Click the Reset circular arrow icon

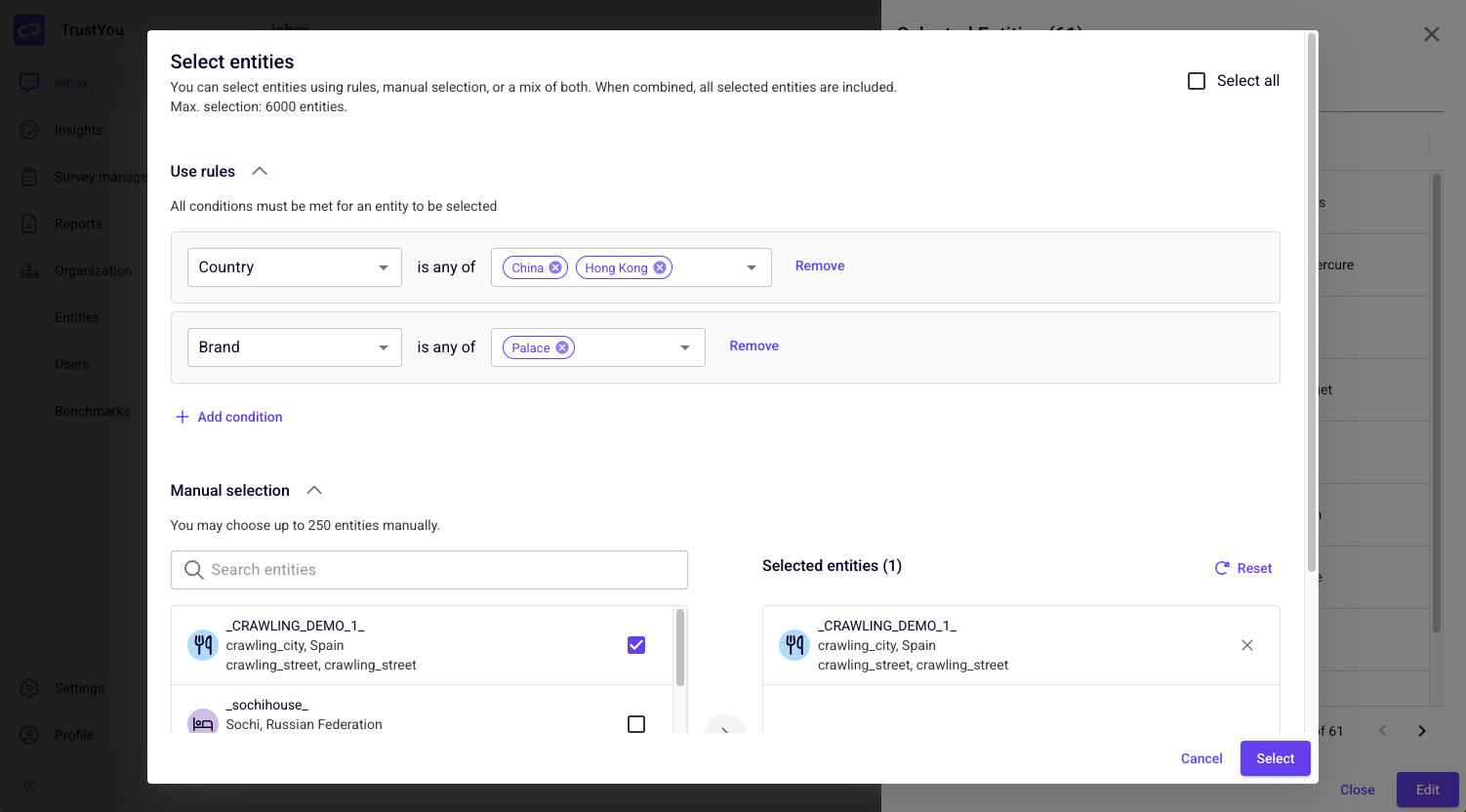tap(1222, 568)
